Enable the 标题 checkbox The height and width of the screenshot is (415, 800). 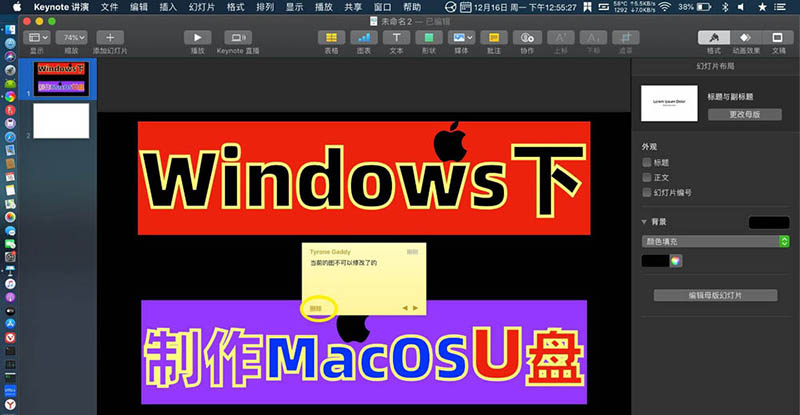coord(646,162)
